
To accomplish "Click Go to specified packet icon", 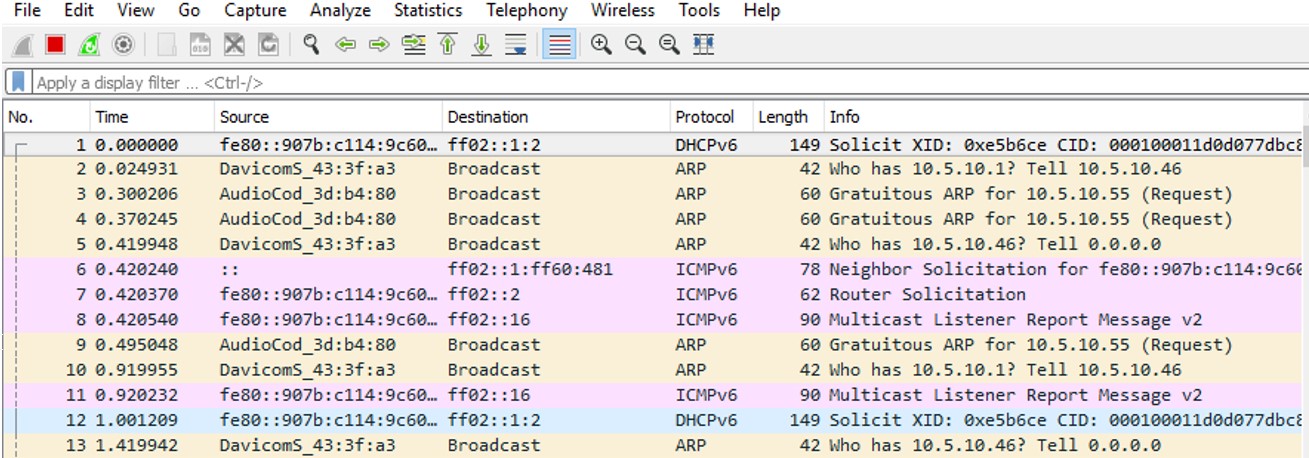I will (413, 45).
